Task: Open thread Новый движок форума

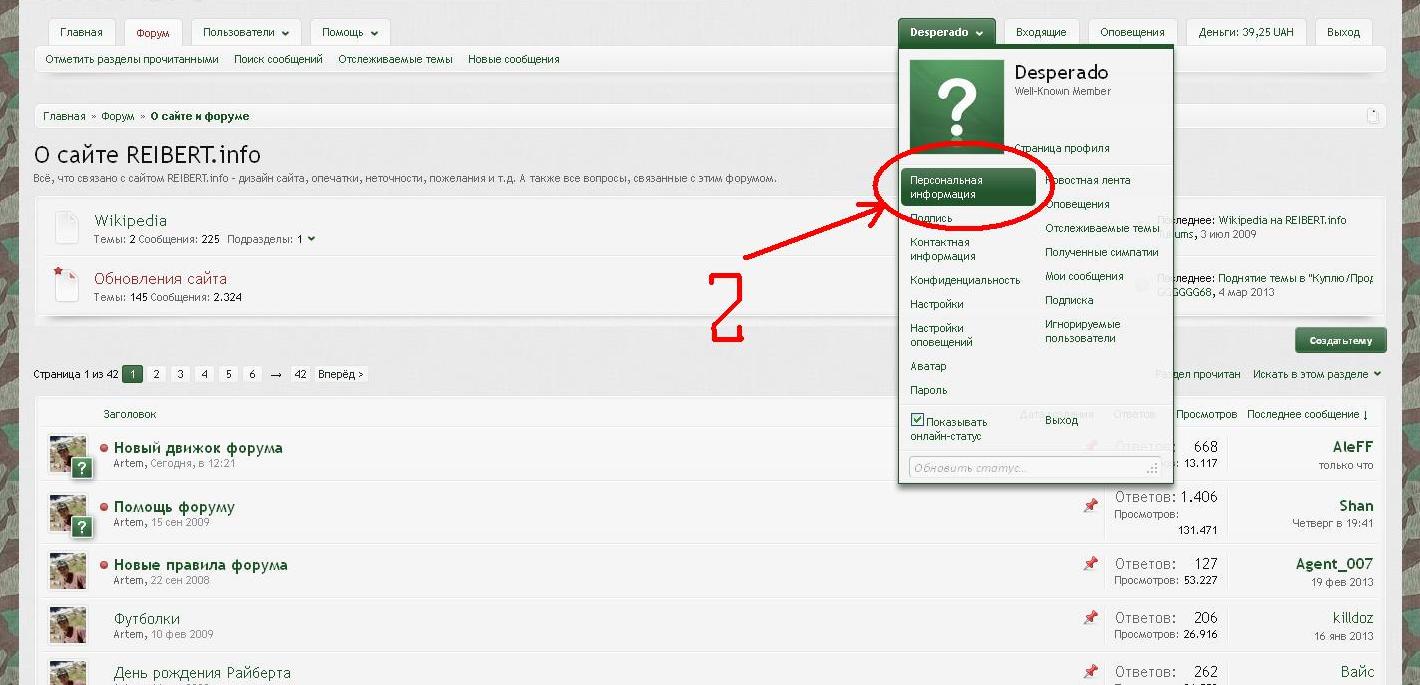Action: click(198, 448)
